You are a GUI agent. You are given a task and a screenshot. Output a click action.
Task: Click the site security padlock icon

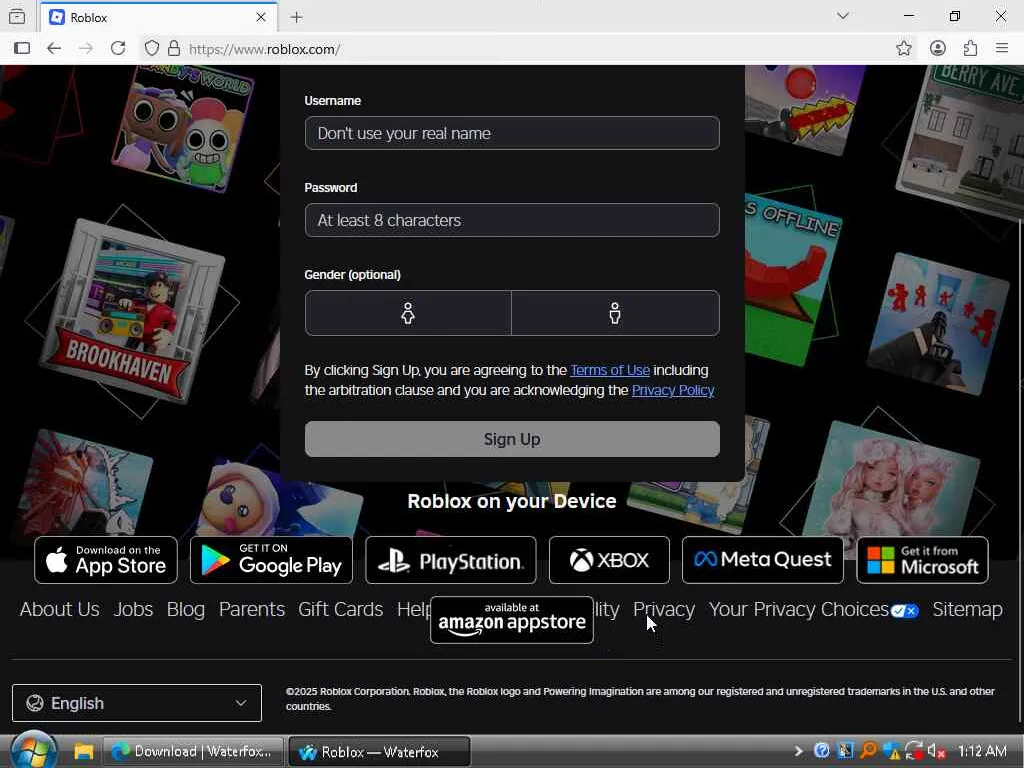click(174, 48)
